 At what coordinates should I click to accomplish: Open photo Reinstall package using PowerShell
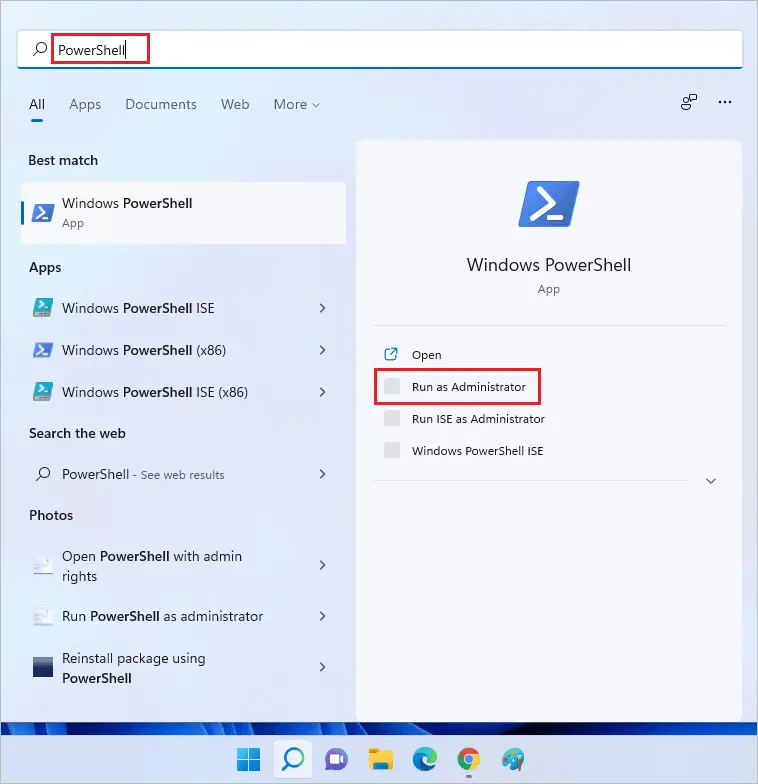[x=184, y=668]
